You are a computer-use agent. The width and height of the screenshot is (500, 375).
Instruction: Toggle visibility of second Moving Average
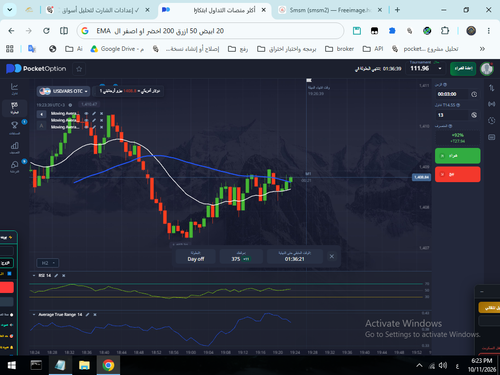coord(86,120)
